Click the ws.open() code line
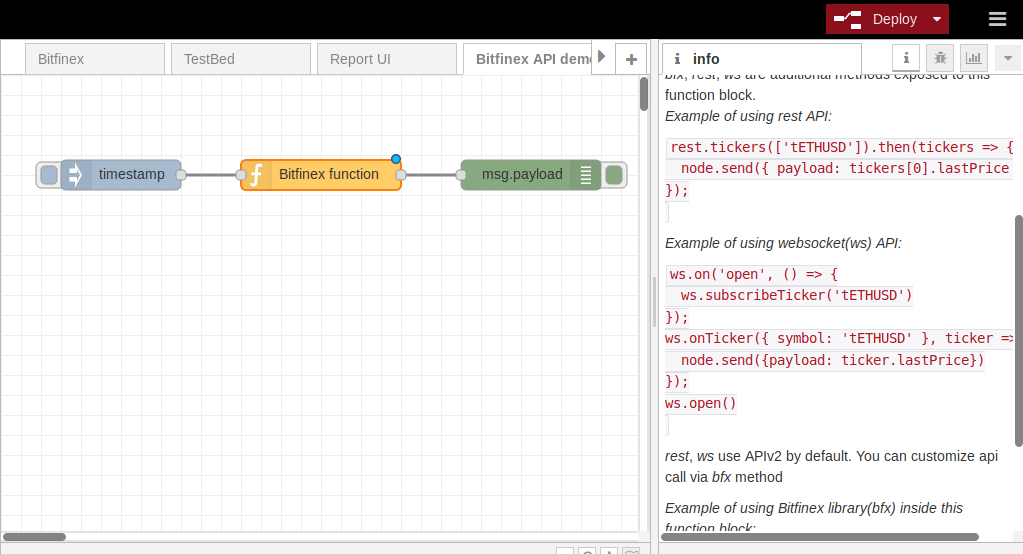The width and height of the screenshot is (1023, 554). click(x=701, y=403)
